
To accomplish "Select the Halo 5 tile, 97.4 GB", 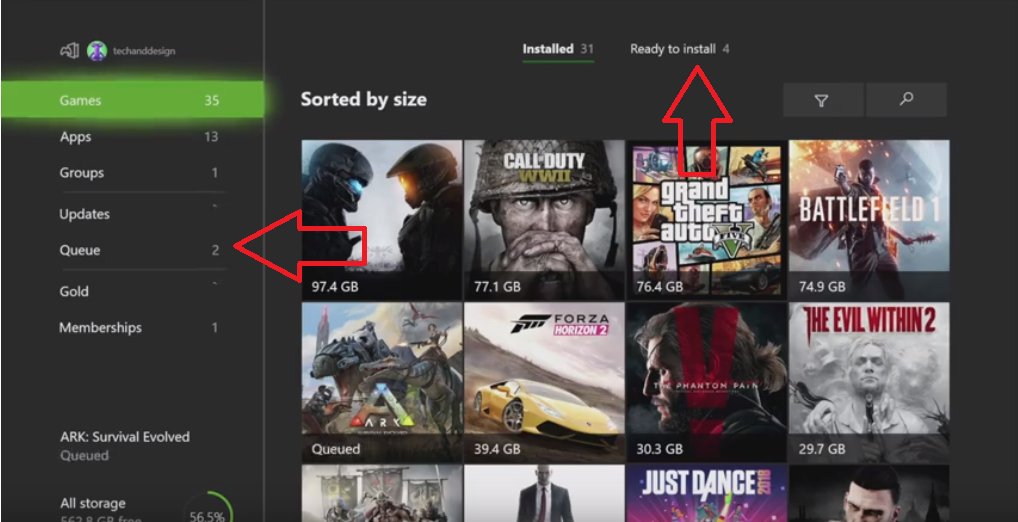I will tap(382, 219).
